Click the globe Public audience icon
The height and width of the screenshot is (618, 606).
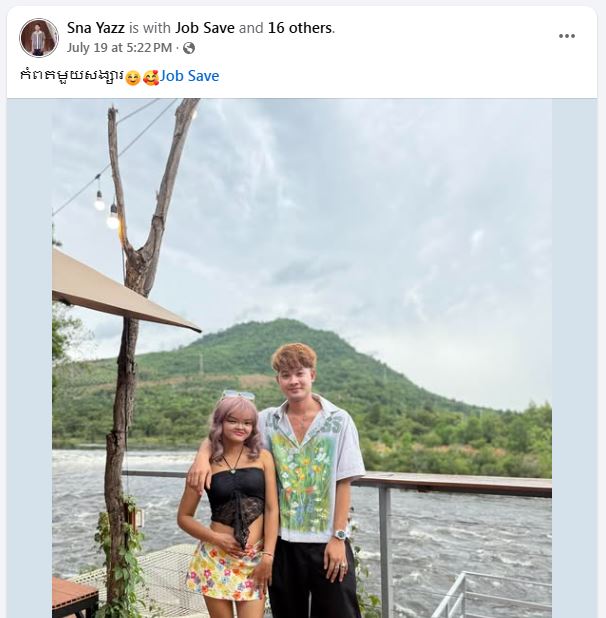click(189, 48)
